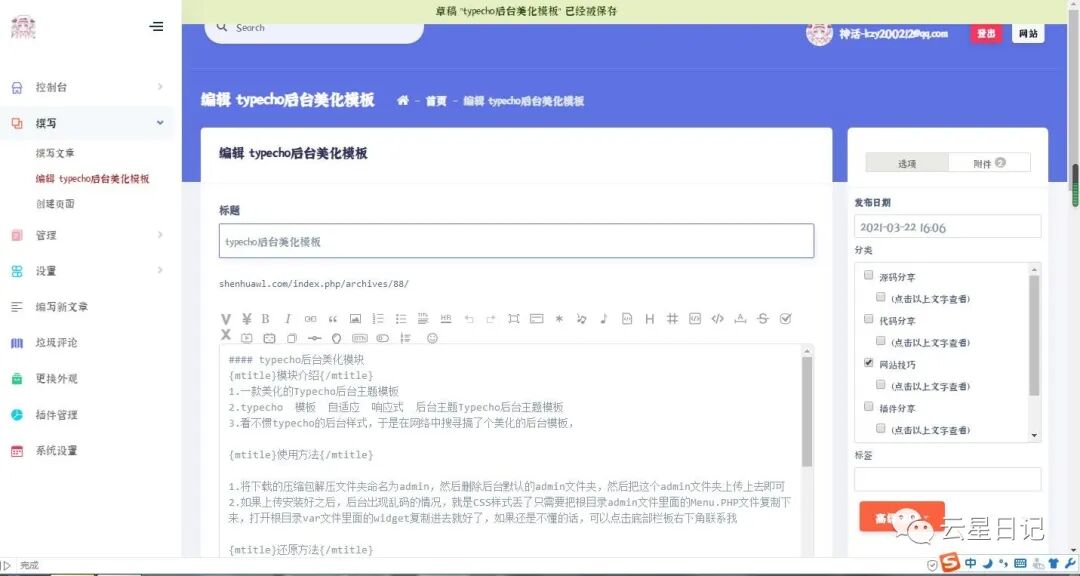Screen dimensions: 1080x576
Task: Click the X icon in toolbar second row
Action: pos(225,335)
